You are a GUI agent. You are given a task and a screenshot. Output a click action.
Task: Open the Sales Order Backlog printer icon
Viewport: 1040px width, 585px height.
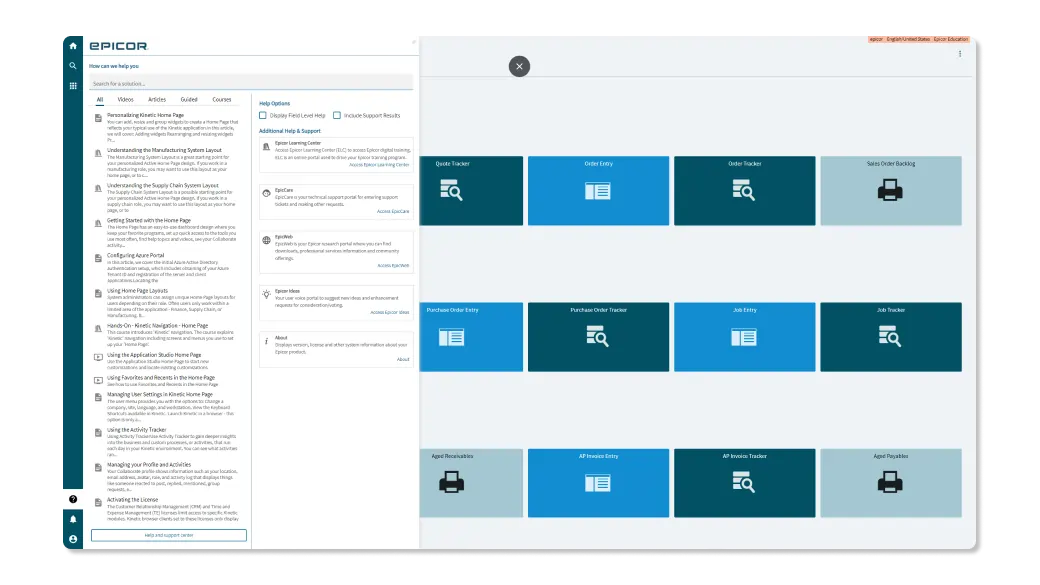click(890, 191)
